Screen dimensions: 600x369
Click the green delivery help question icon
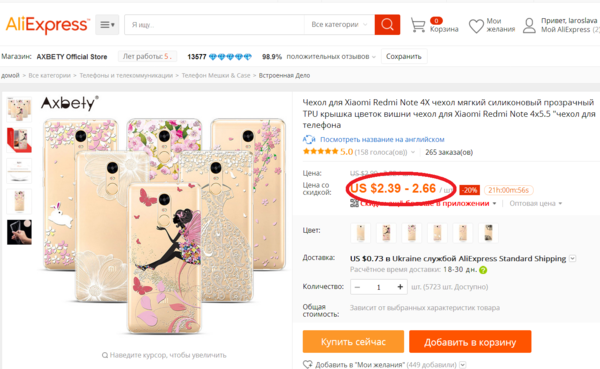pos(483,270)
